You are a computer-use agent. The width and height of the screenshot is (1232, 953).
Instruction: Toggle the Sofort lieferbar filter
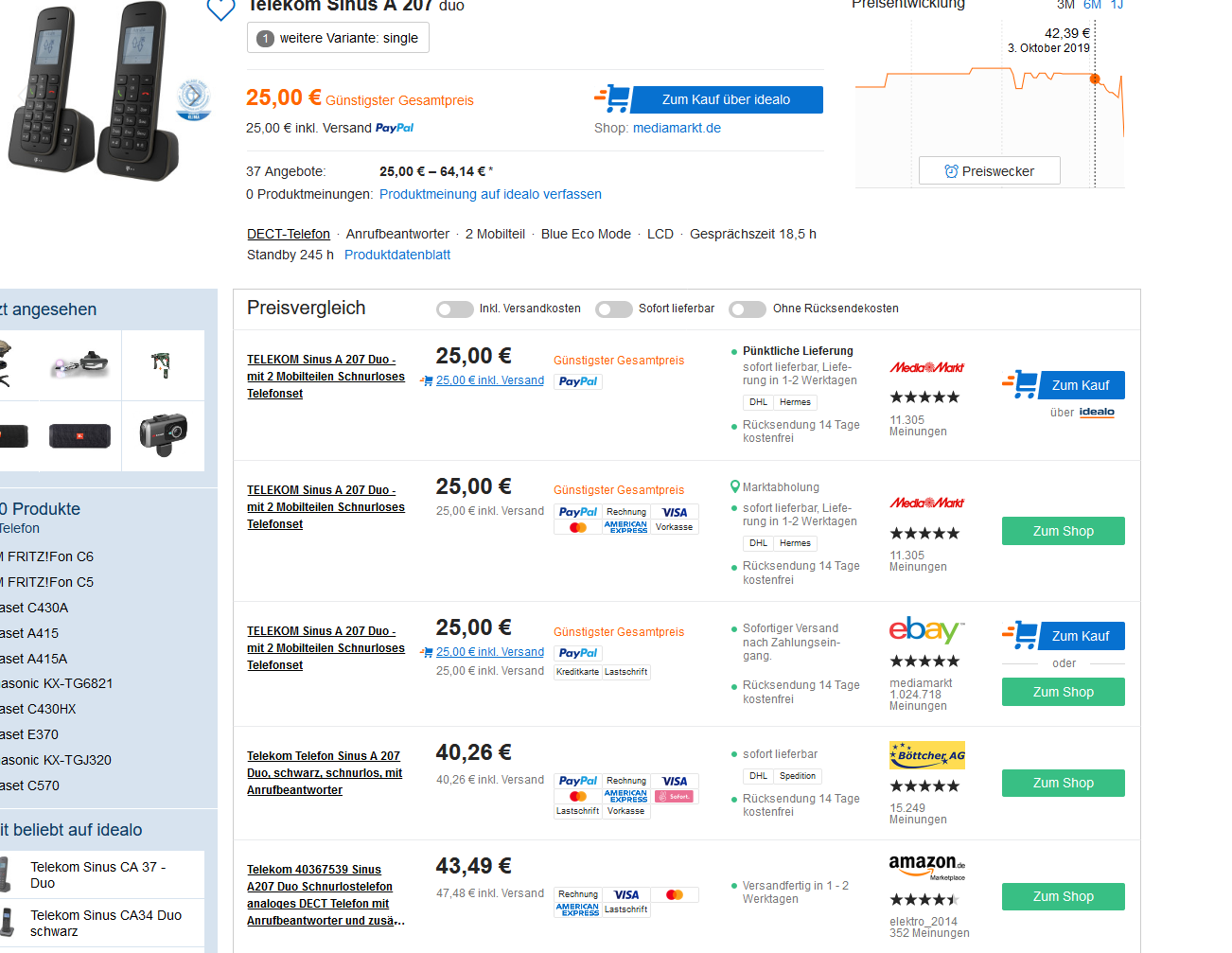[x=613, y=309]
